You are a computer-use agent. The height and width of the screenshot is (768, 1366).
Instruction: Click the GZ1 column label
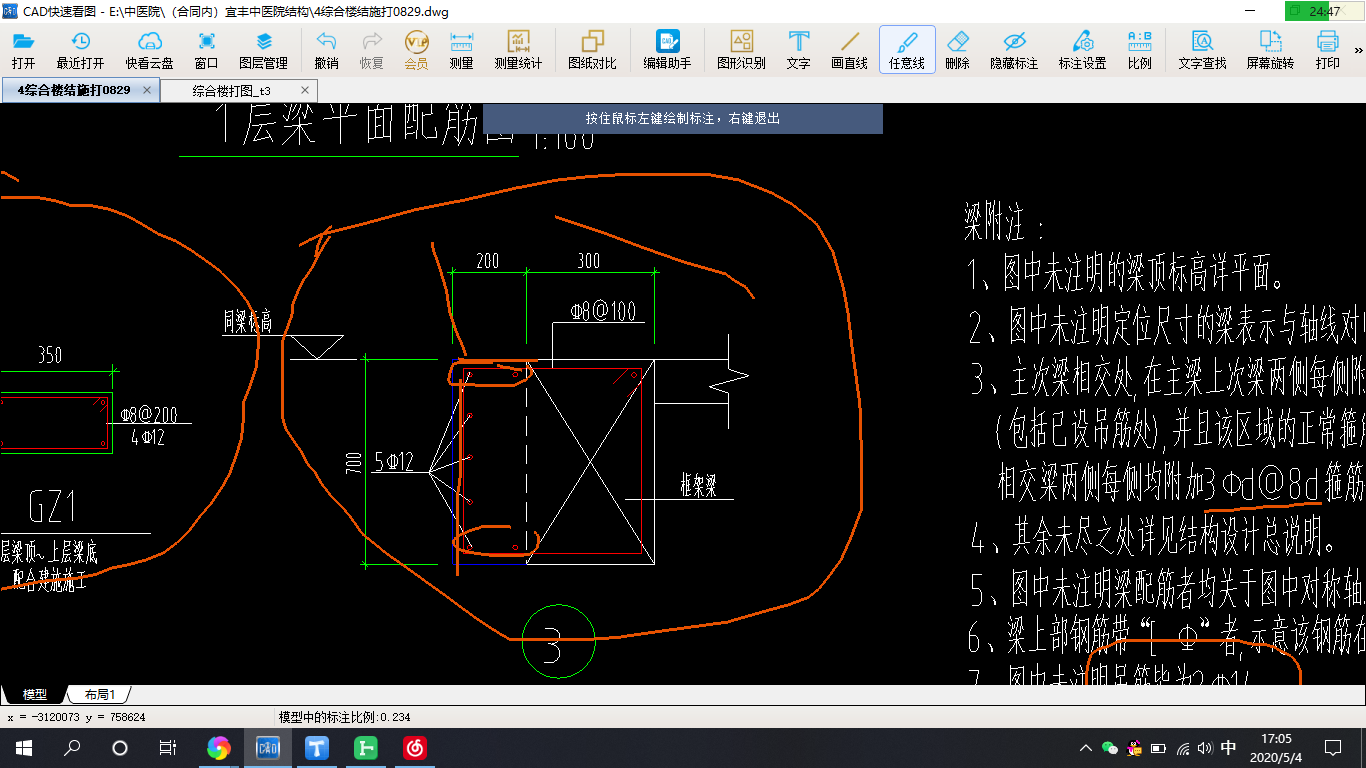point(52,509)
